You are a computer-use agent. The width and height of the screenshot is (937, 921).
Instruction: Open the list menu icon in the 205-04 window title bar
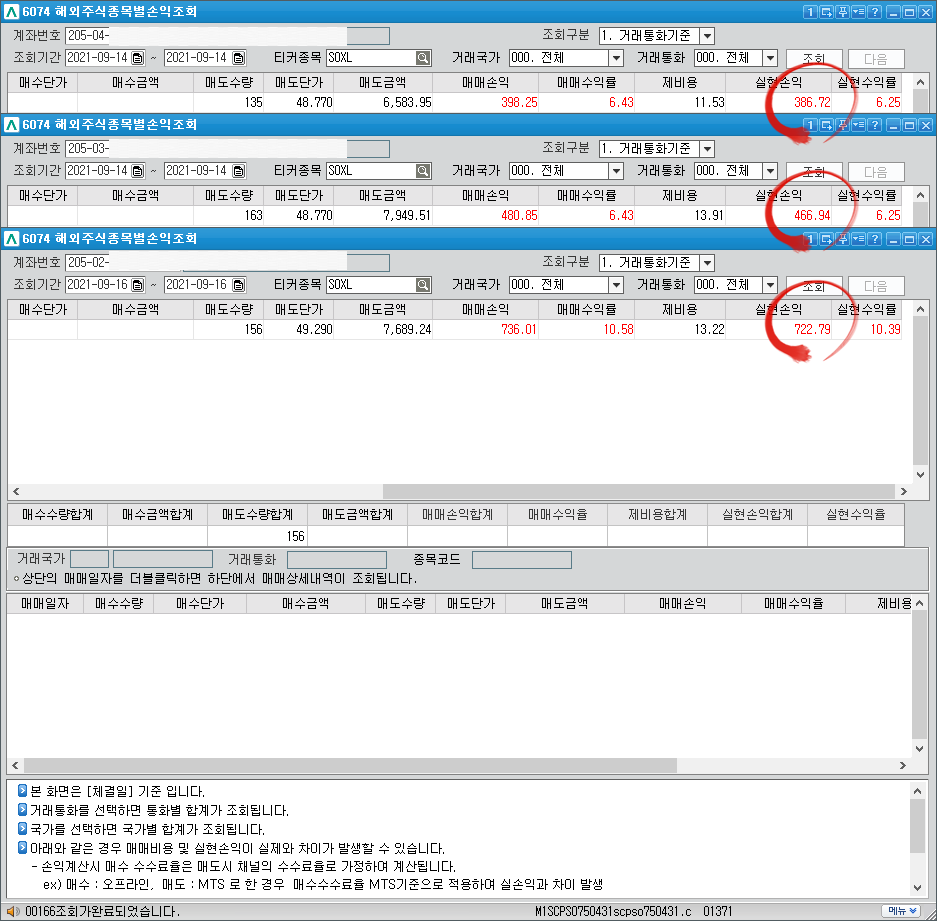tap(859, 12)
